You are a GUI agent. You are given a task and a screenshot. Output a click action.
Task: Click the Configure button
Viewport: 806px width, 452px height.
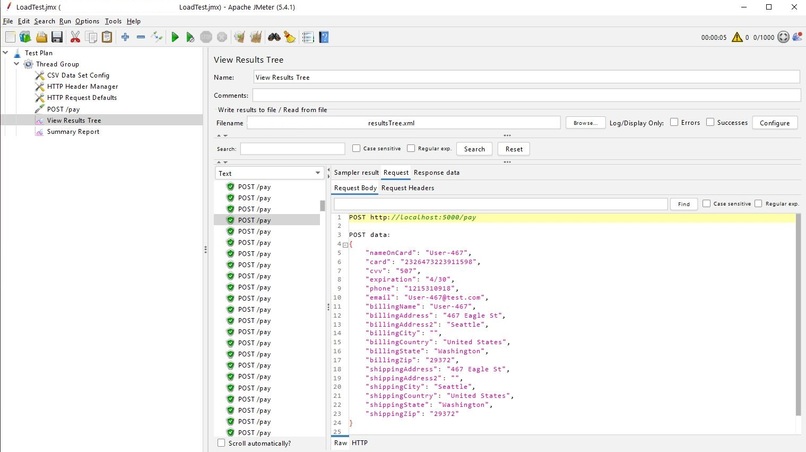[774, 123]
